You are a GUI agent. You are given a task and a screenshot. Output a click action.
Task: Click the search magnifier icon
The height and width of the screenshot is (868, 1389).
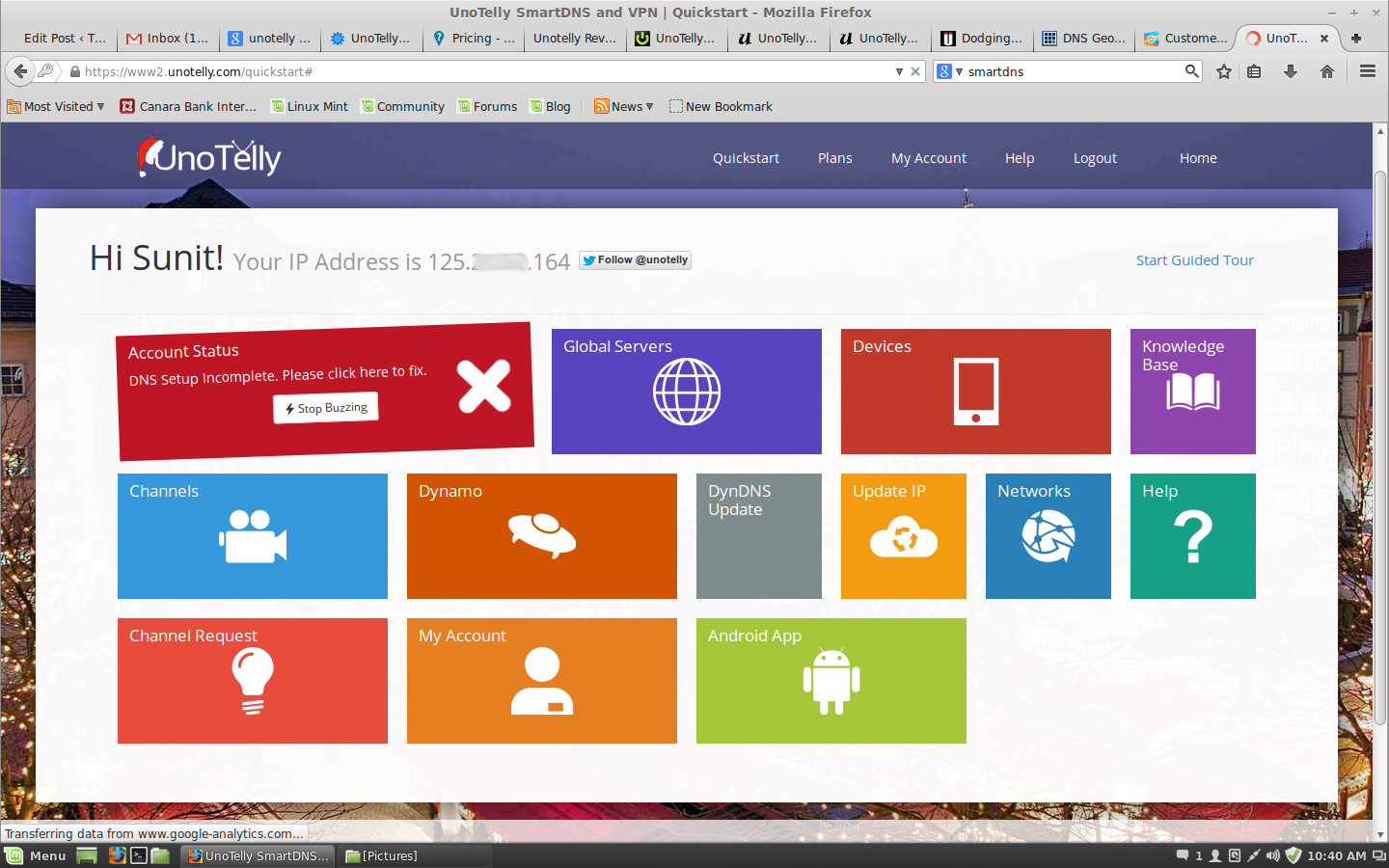(x=1192, y=71)
